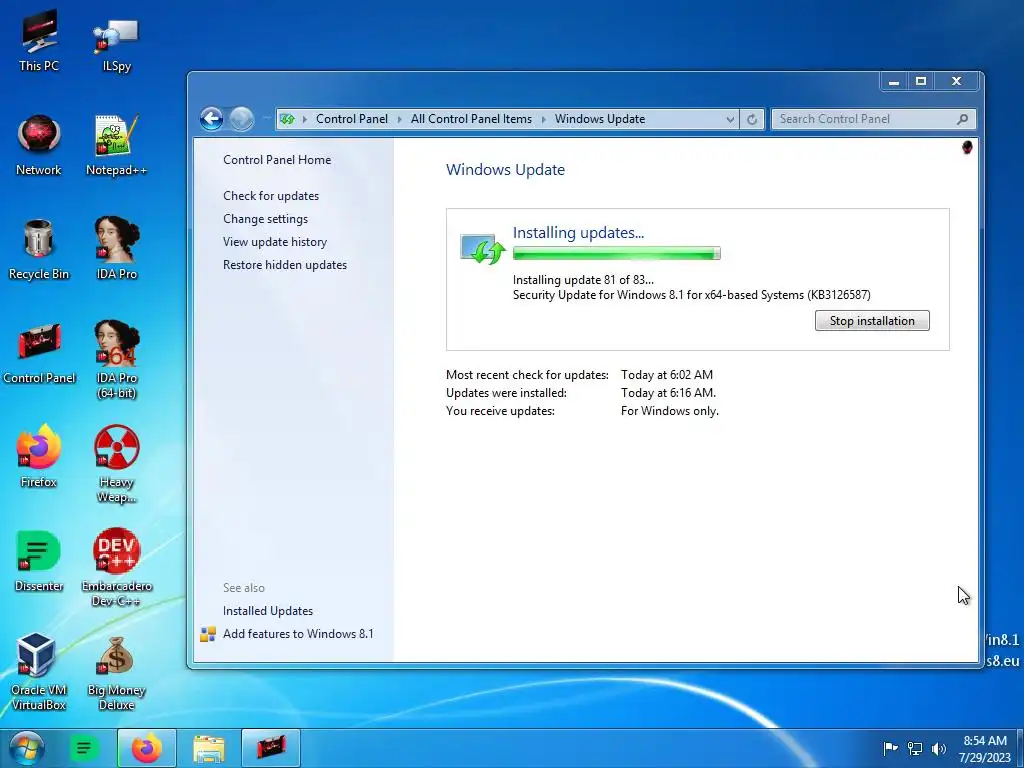Open Oracle VM VirtualBox shortcut
The width and height of the screenshot is (1024, 768).
39,671
